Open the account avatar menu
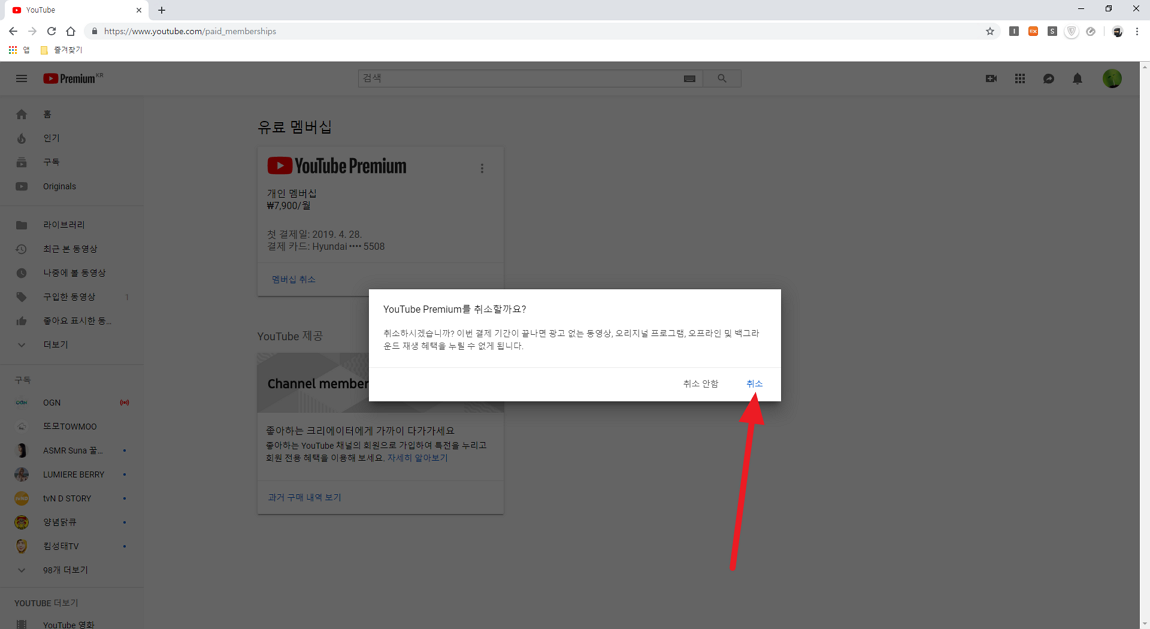The width and height of the screenshot is (1150, 629). (x=1112, y=78)
